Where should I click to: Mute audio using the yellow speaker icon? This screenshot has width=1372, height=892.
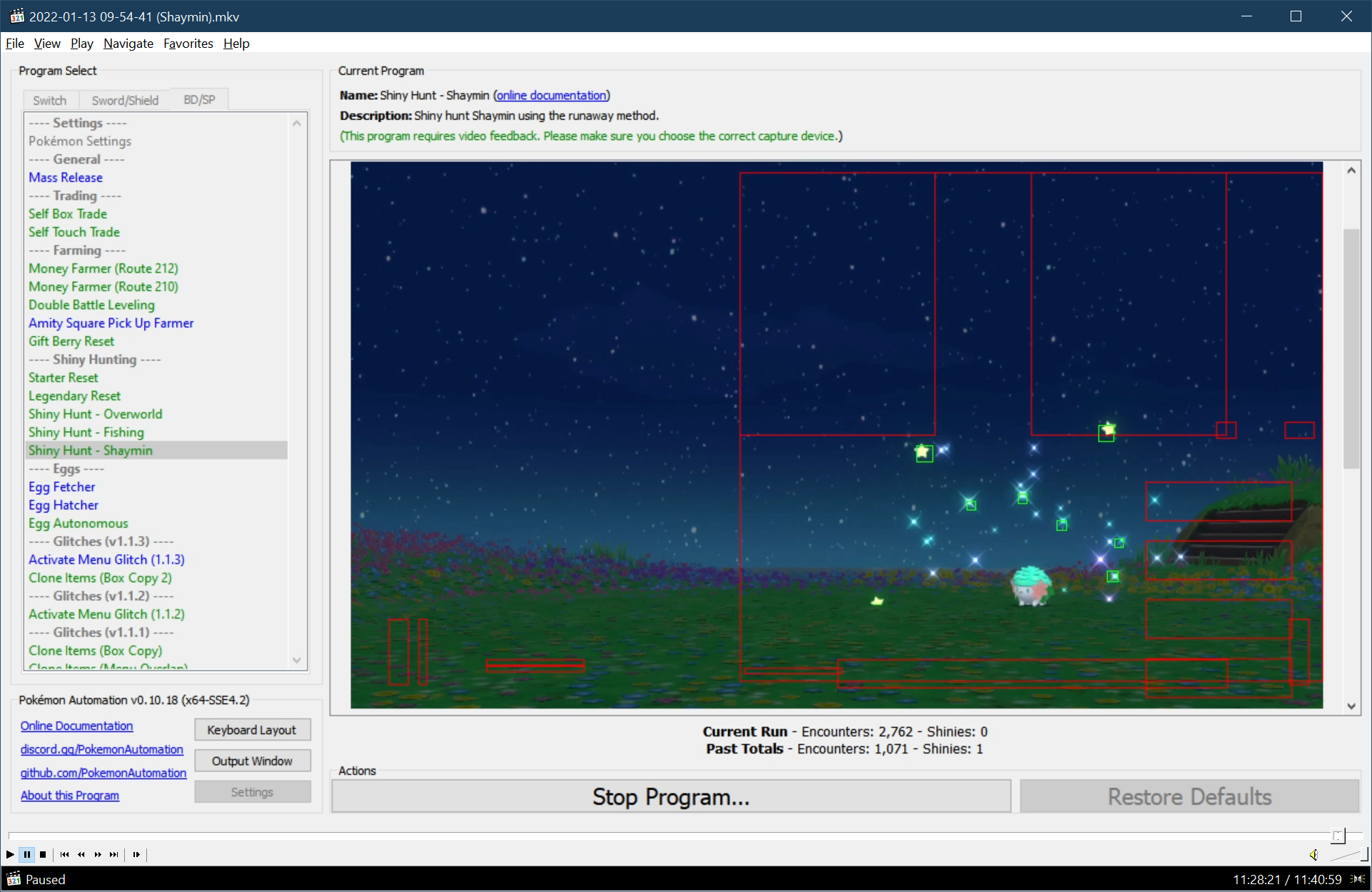1313,855
